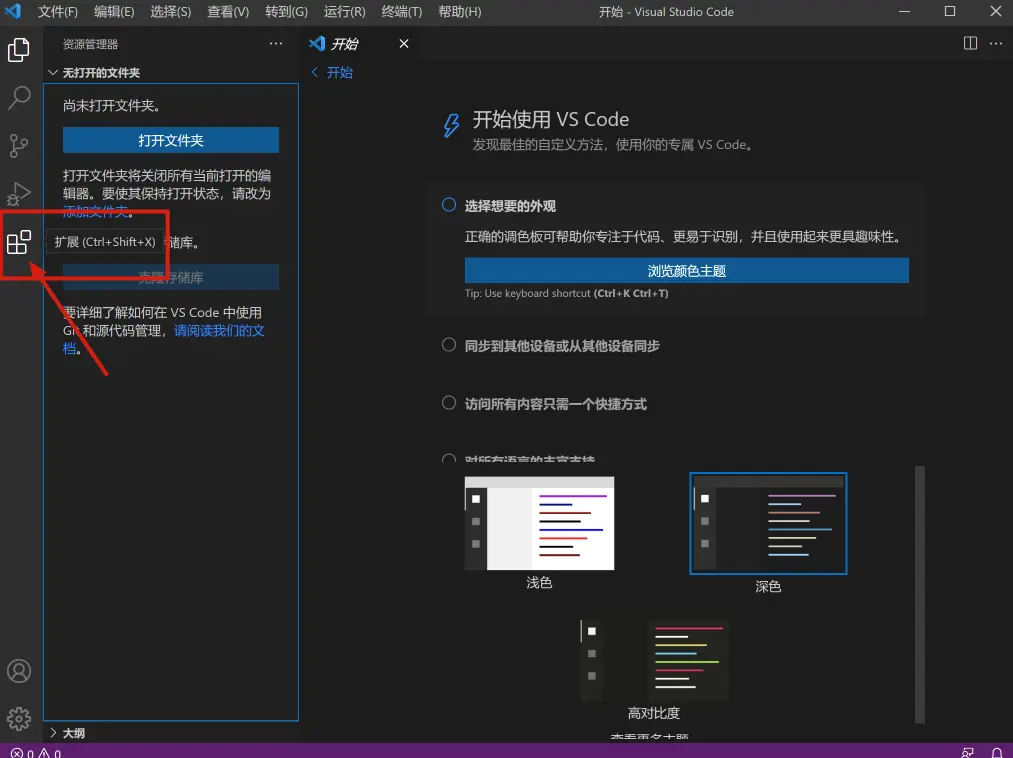Image resolution: width=1013 pixels, height=758 pixels.
Task: Minimize the VS Code window
Action: 904,11
